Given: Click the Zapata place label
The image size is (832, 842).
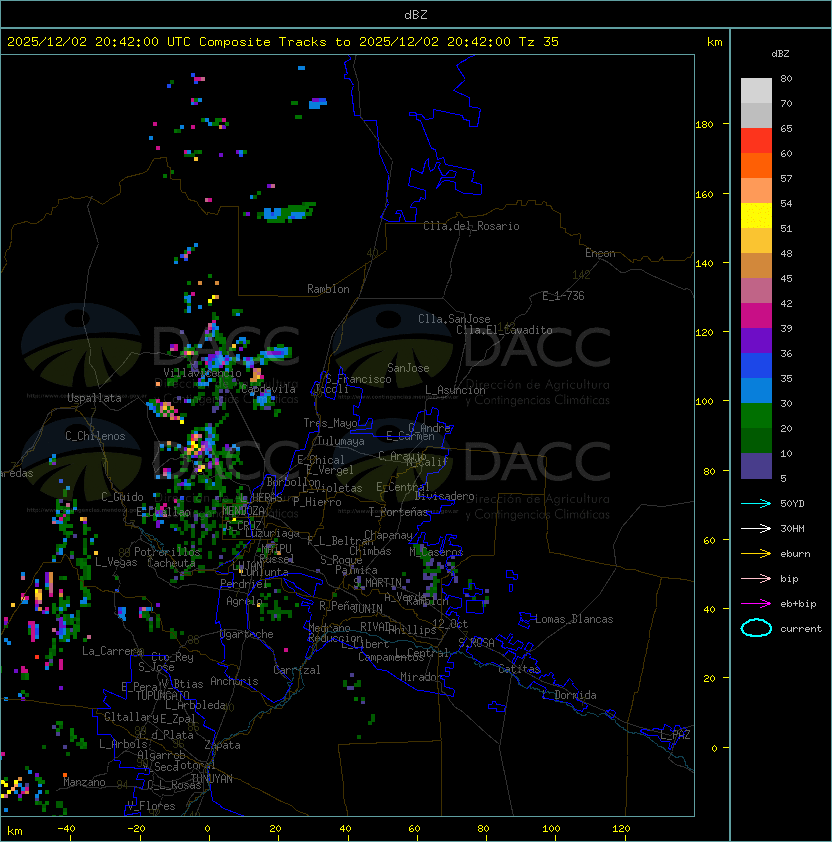Looking at the screenshot, I should coord(222,745).
